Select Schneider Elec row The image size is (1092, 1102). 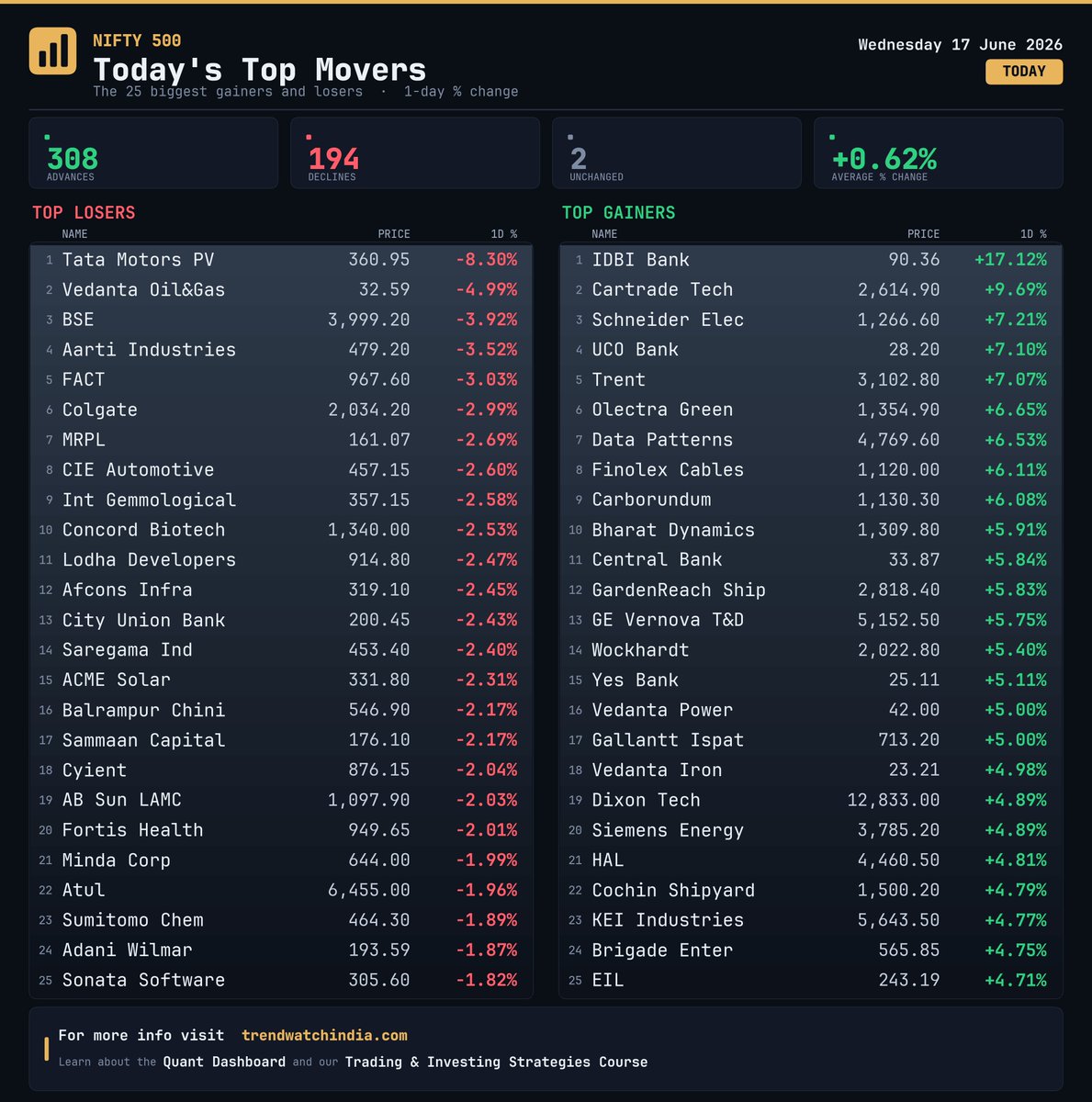(811, 320)
